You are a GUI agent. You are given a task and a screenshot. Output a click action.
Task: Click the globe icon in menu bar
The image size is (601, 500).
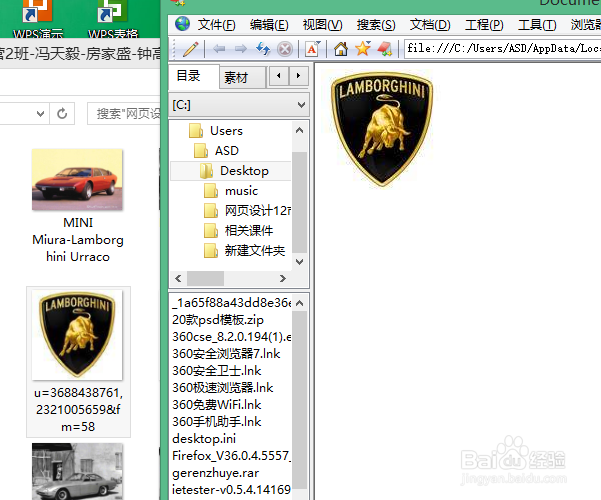tap(182, 24)
